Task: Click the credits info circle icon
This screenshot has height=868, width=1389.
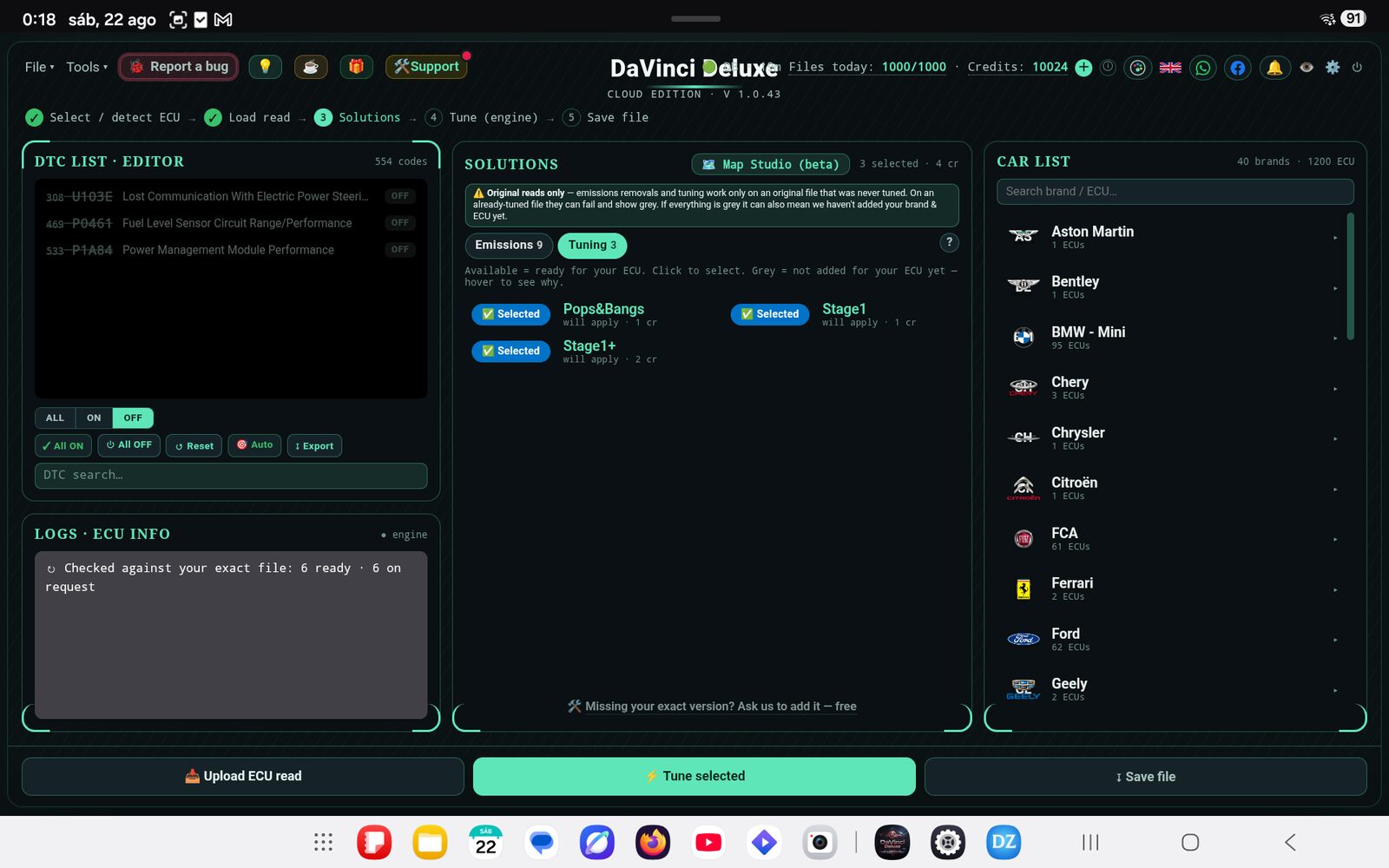Action: pyautogui.click(x=1108, y=67)
